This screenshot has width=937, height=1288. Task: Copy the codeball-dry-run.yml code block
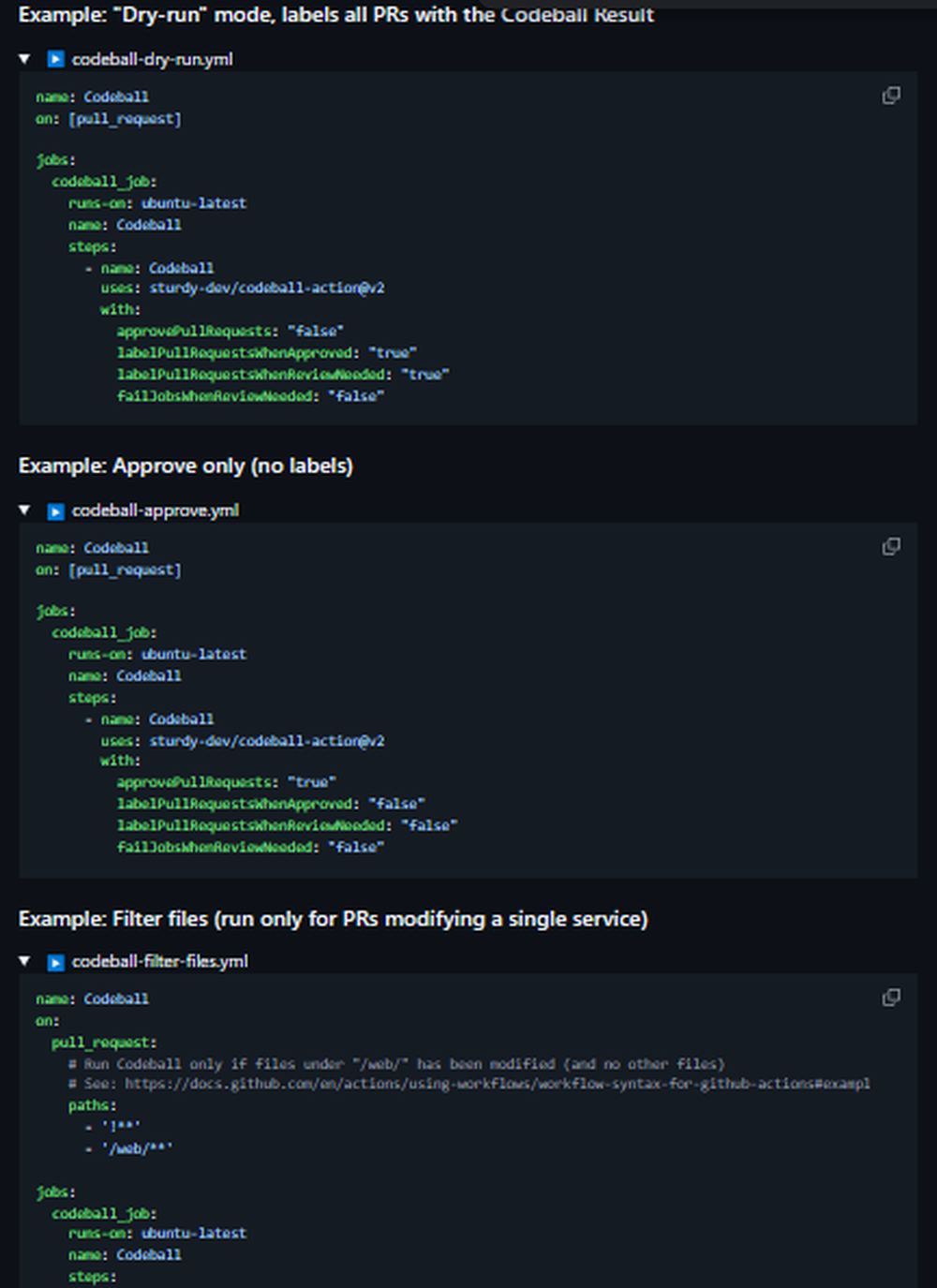pyautogui.click(x=891, y=96)
